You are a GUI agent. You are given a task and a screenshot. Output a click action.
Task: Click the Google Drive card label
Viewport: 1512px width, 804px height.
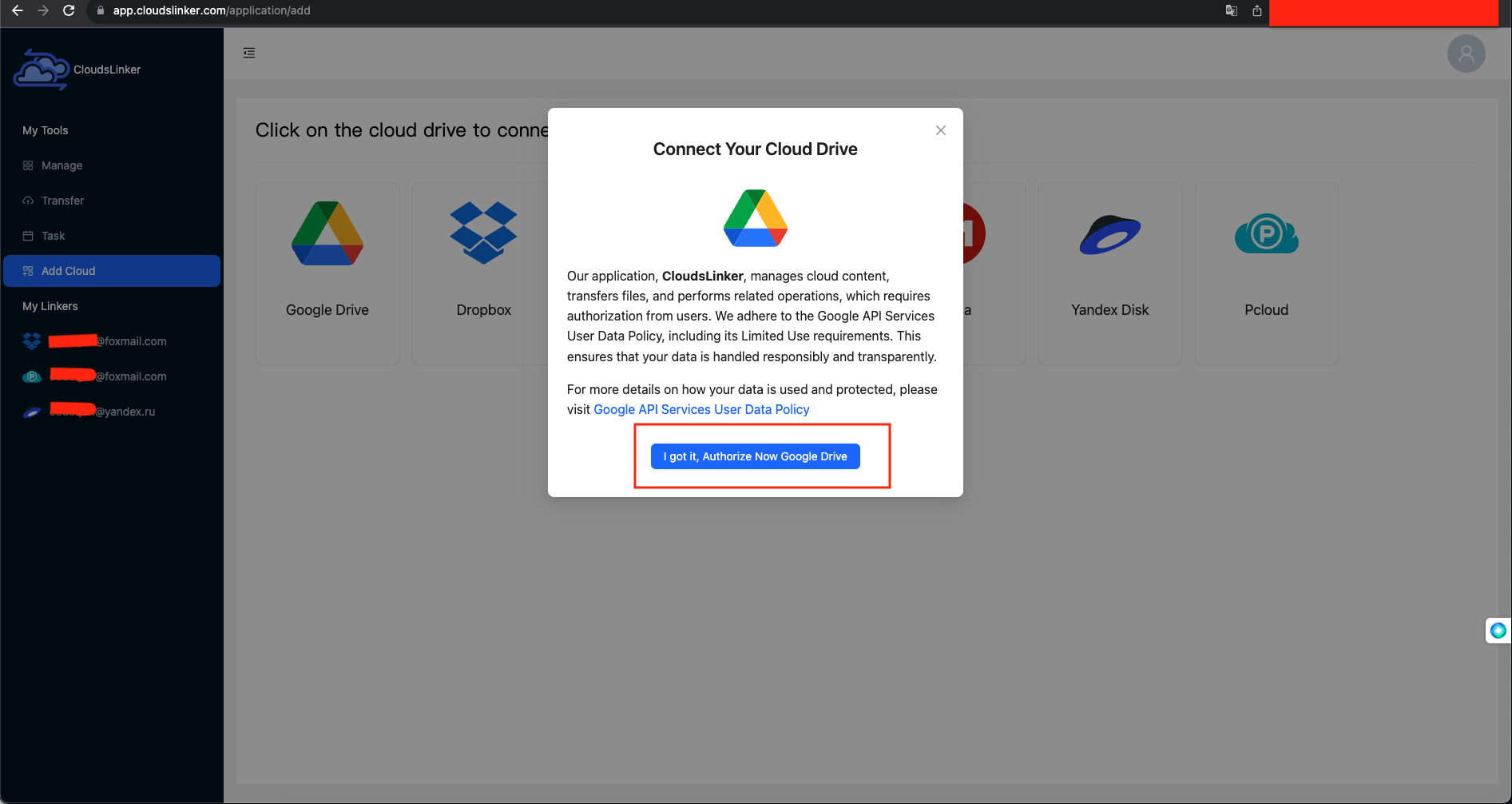327,310
